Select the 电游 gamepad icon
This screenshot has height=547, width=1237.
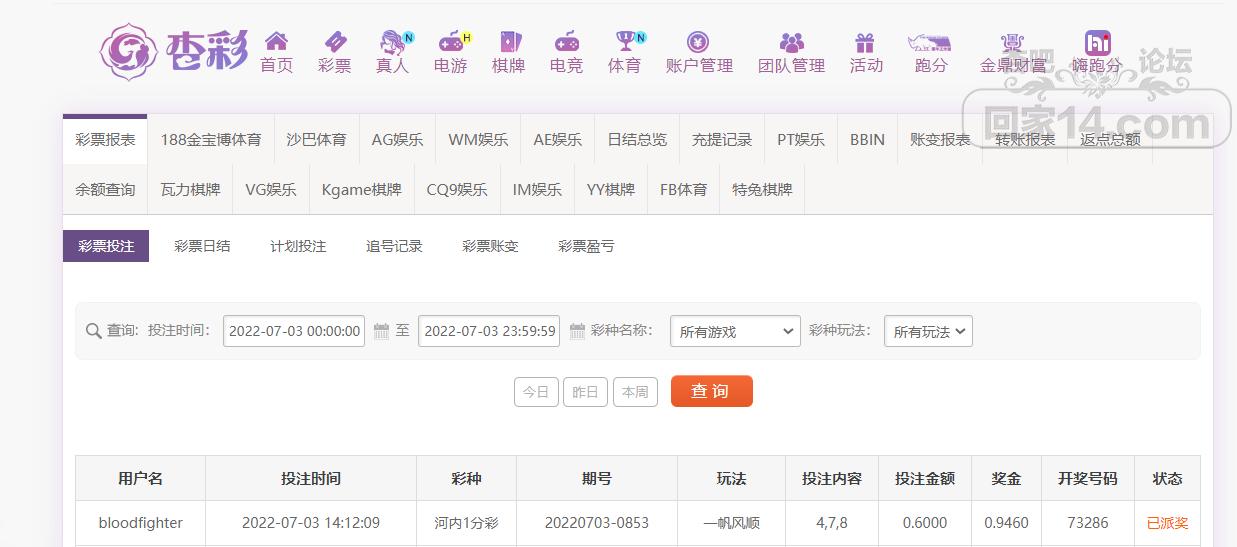pos(451,42)
